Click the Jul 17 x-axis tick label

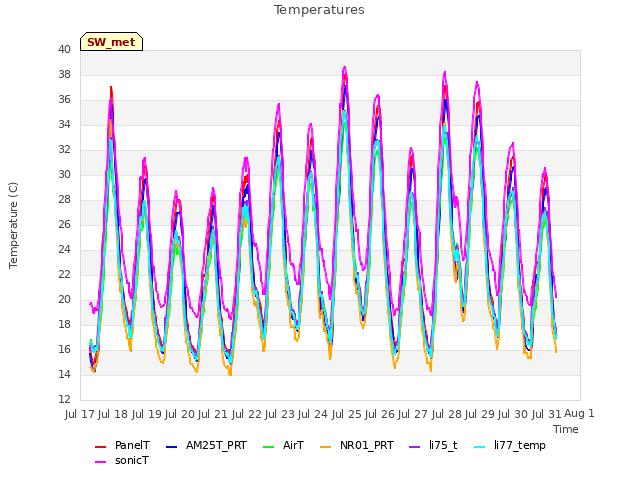[80, 414]
